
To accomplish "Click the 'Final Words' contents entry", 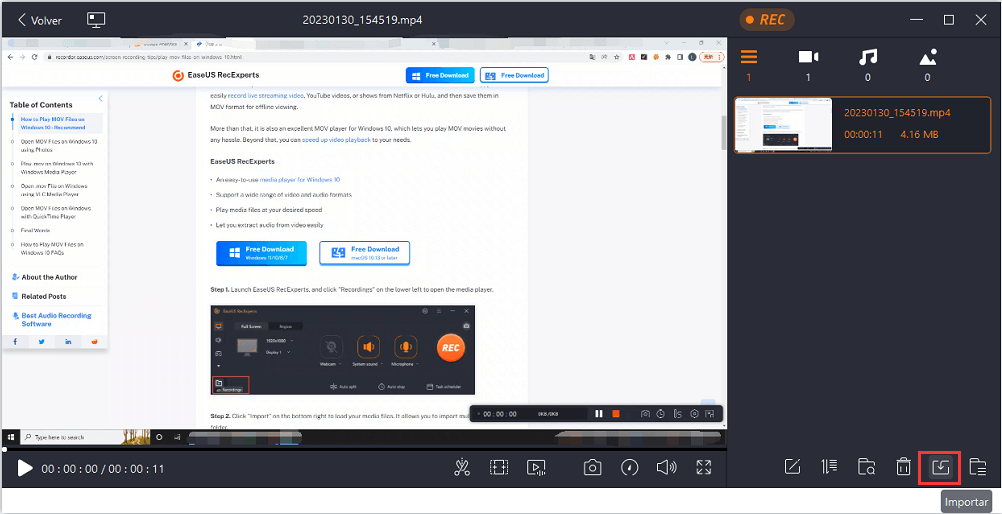I will point(35,230).
